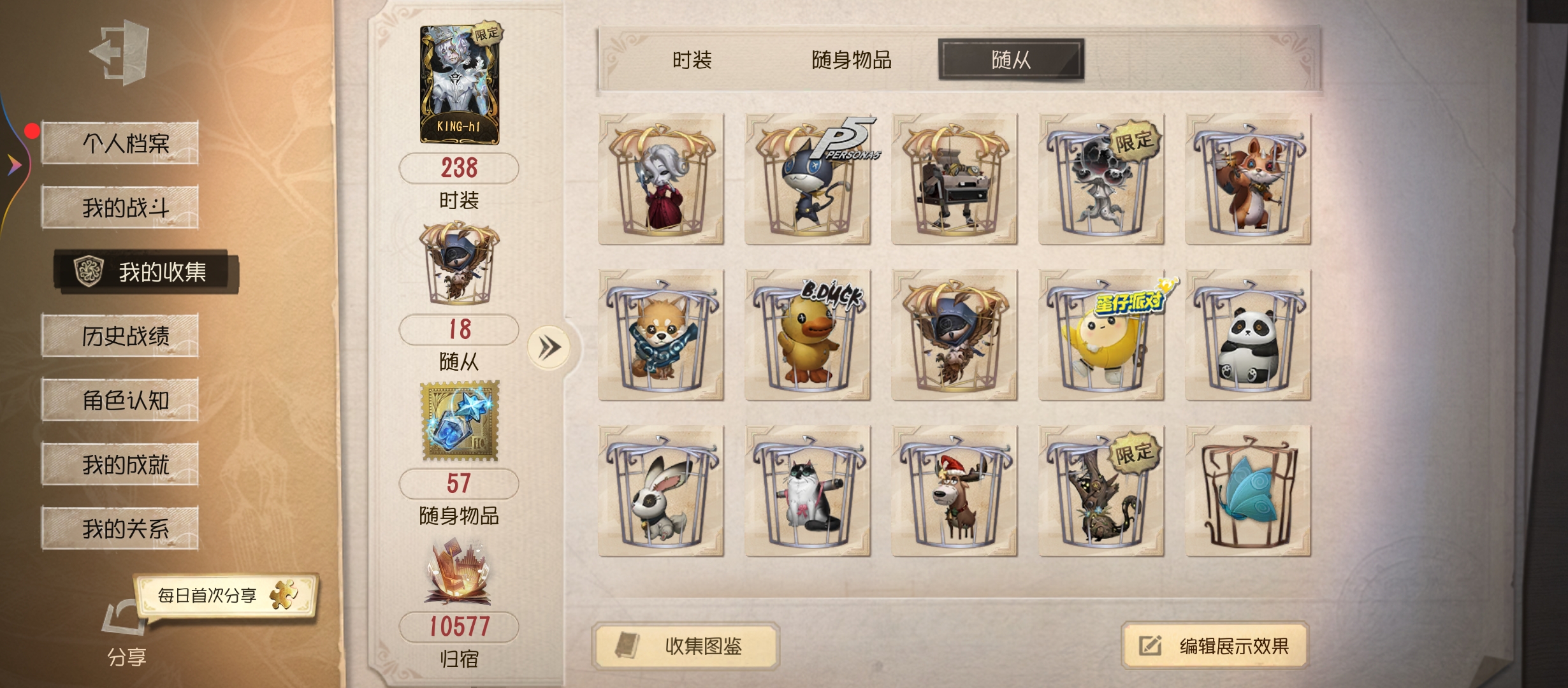
Task: Select the white rabbit pet
Action: point(661,491)
